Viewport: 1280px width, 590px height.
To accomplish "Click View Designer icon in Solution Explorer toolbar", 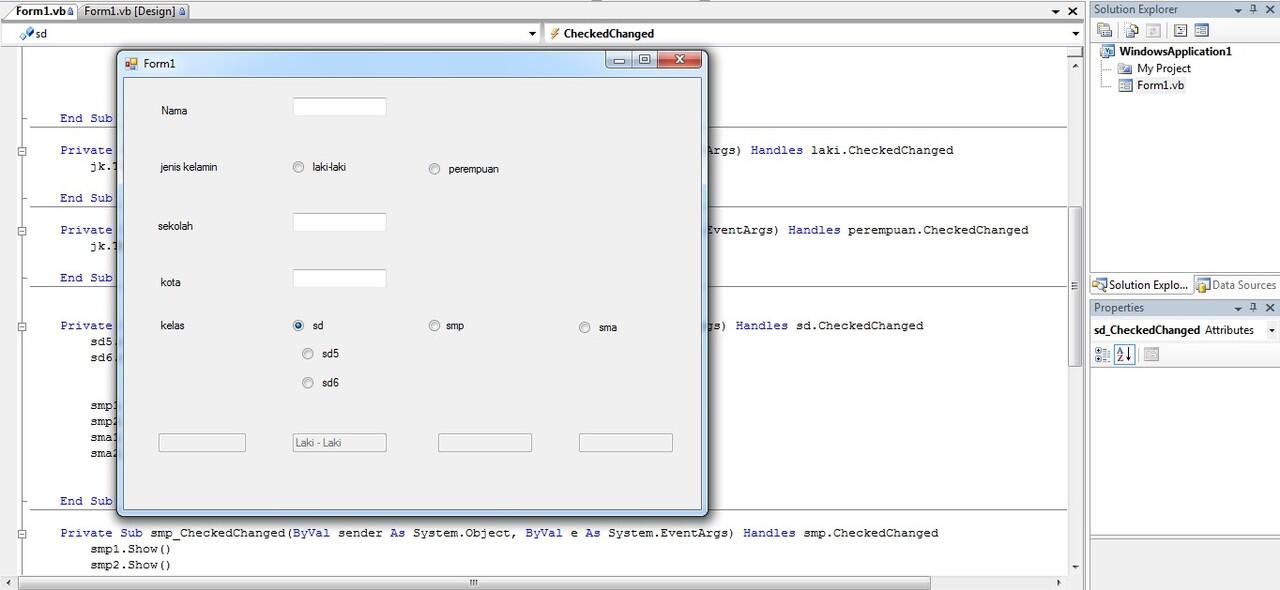I will [1201, 30].
